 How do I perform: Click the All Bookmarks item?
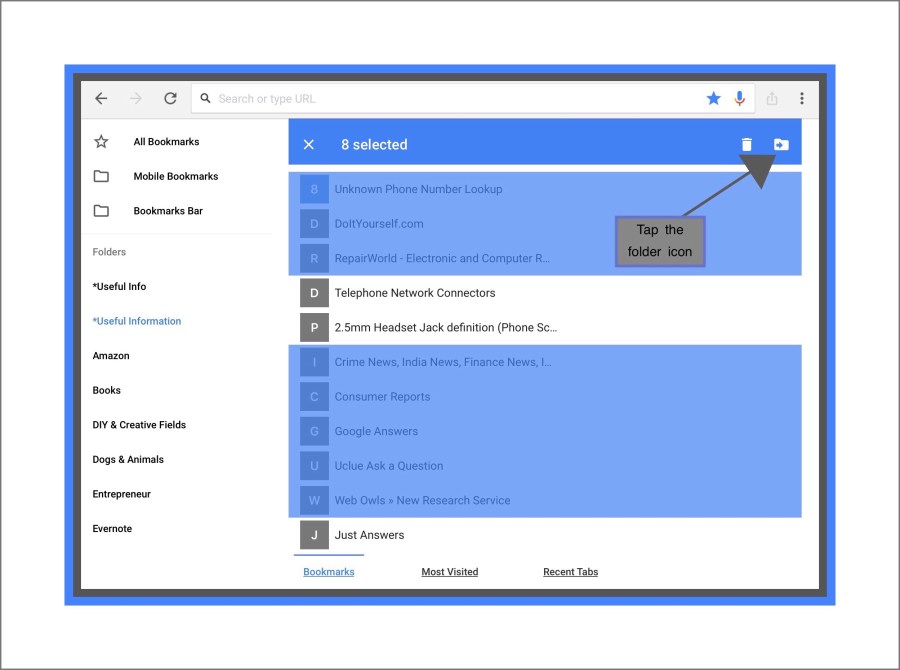coord(166,142)
